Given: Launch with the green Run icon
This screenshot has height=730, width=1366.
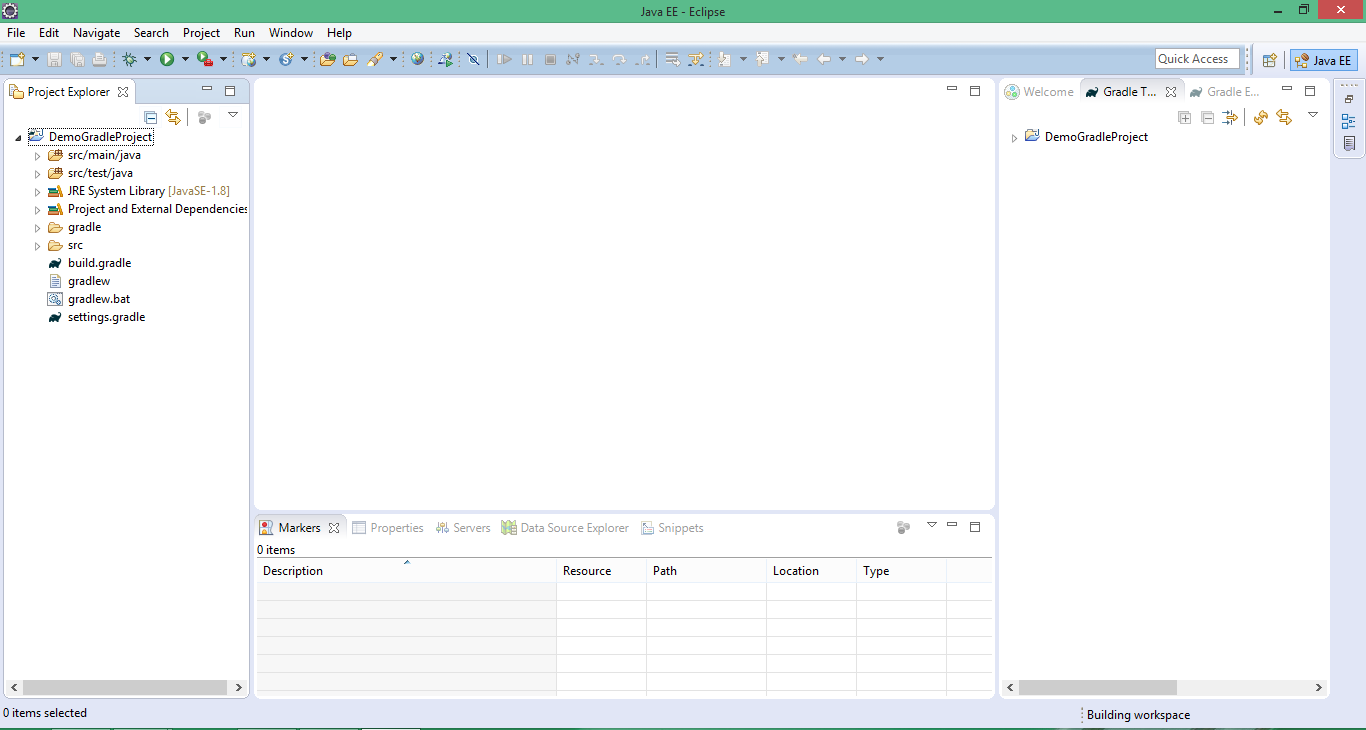Looking at the screenshot, I should (x=167, y=60).
